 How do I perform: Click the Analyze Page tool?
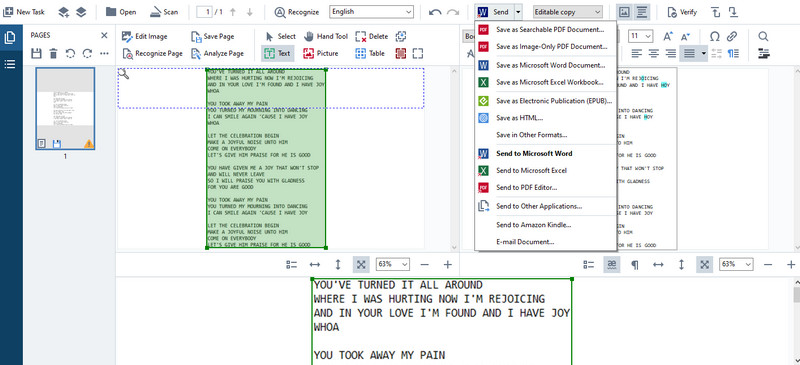(217, 53)
